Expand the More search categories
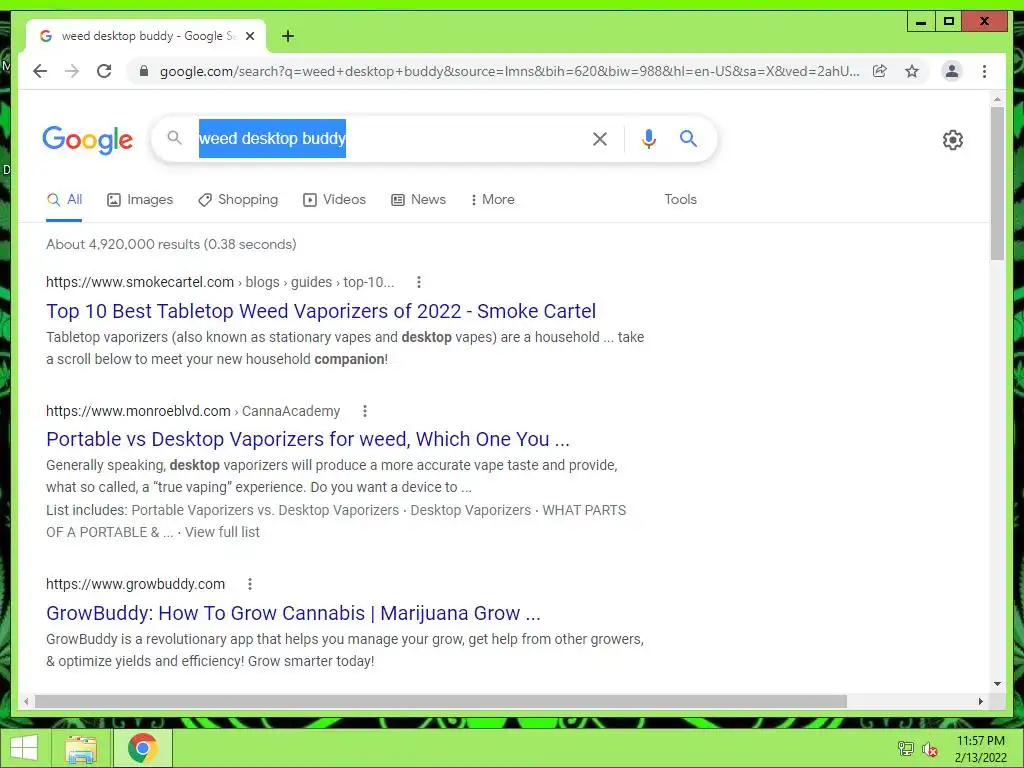 click(x=492, y=199)
